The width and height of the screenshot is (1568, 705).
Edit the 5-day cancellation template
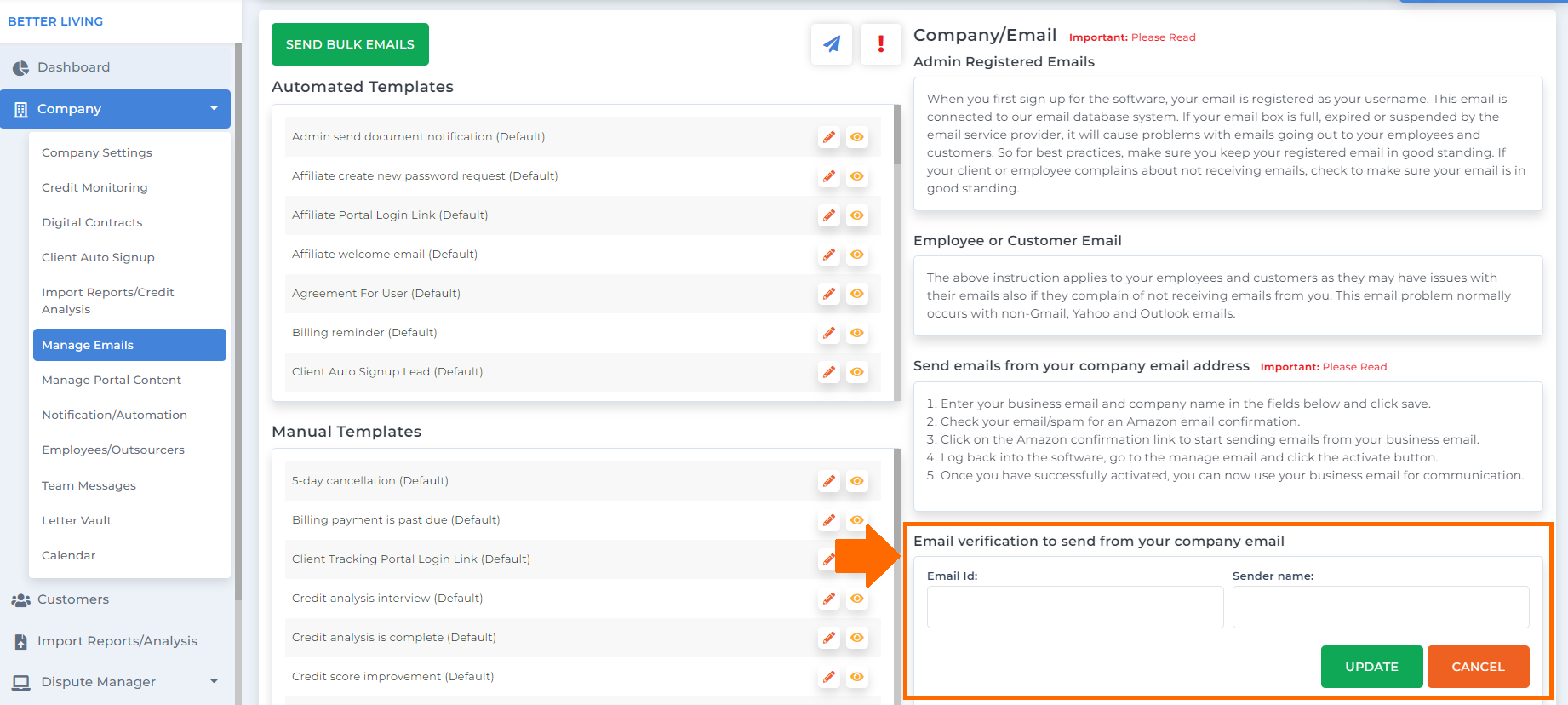coord(829,481)
